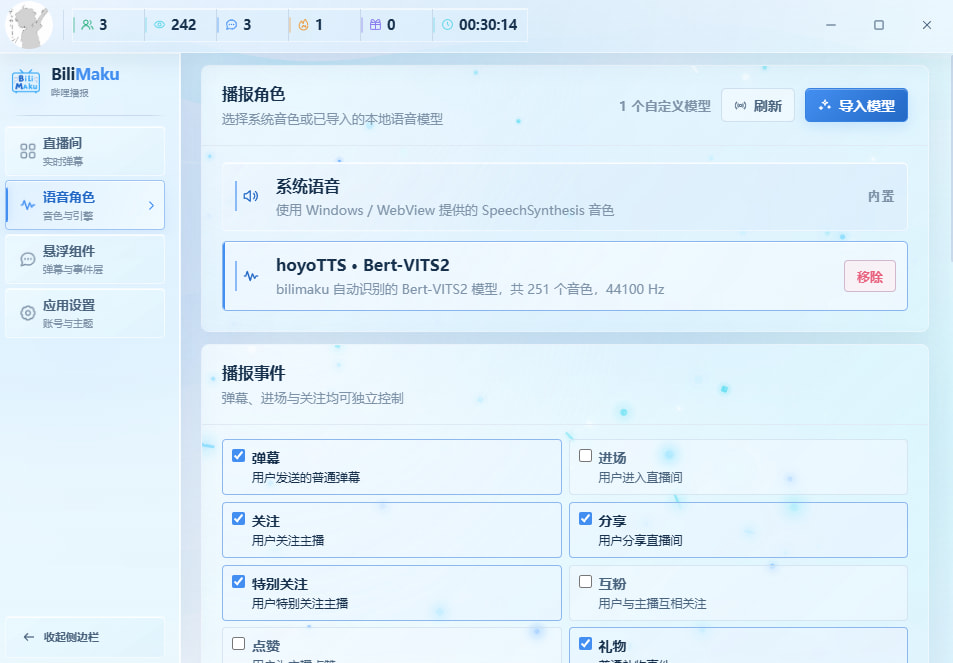This screenshot has width=953, height=663.
Task: Uncheck the 弹幕 event checkbox
Action: pyautogui.click(x=239, y=456)
